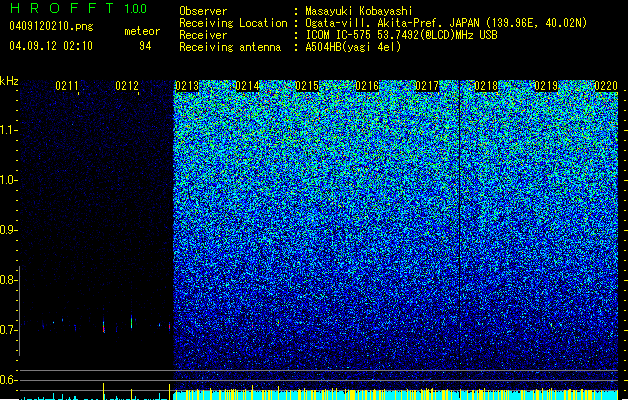The width and height of the screenshot is (629, 400).
Task: Click the kHz axis unit label
Action: pyautogui.click(x=9, y=81)
